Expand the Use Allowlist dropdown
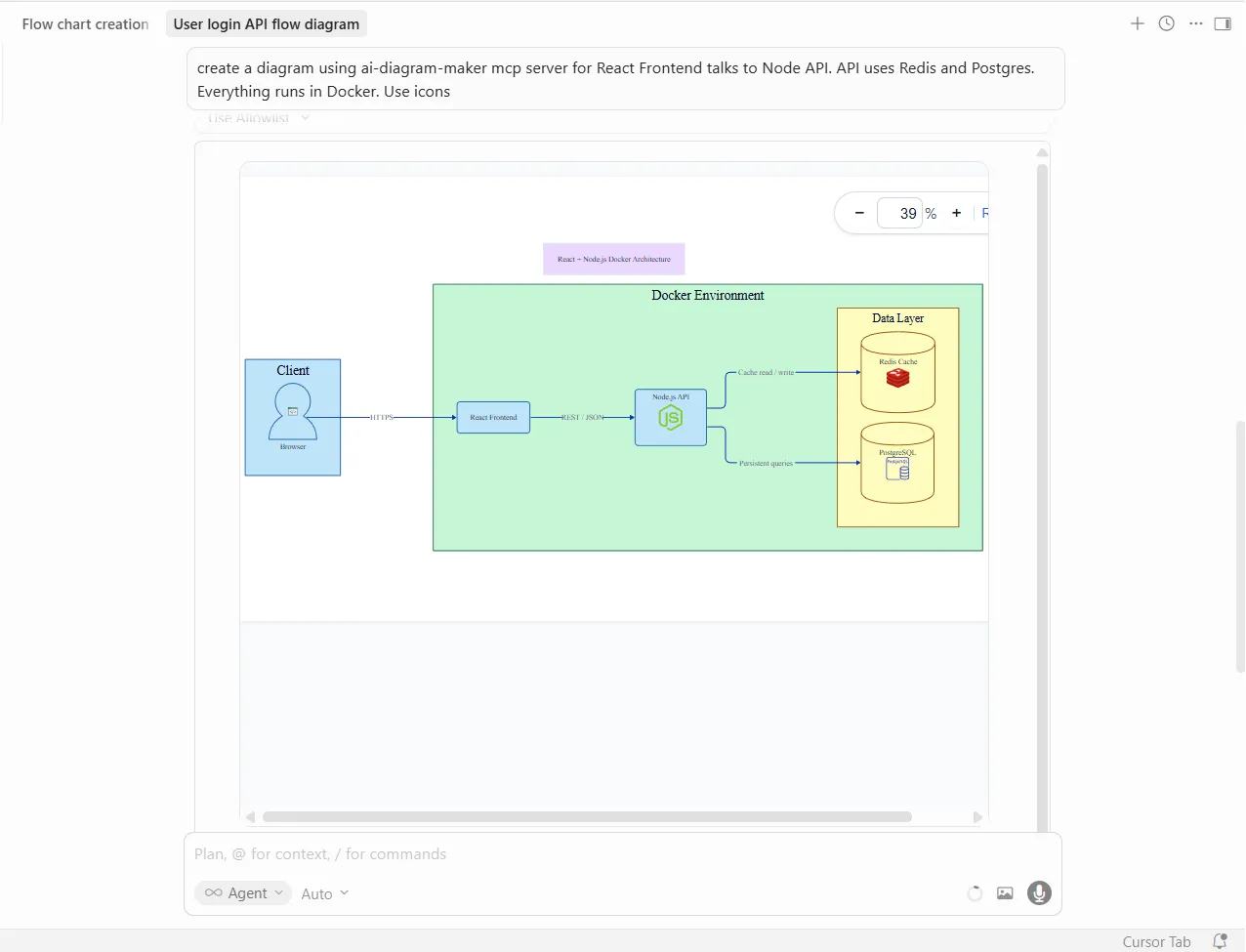This screenshot has width=1246, height=952. tap(256, 117)
